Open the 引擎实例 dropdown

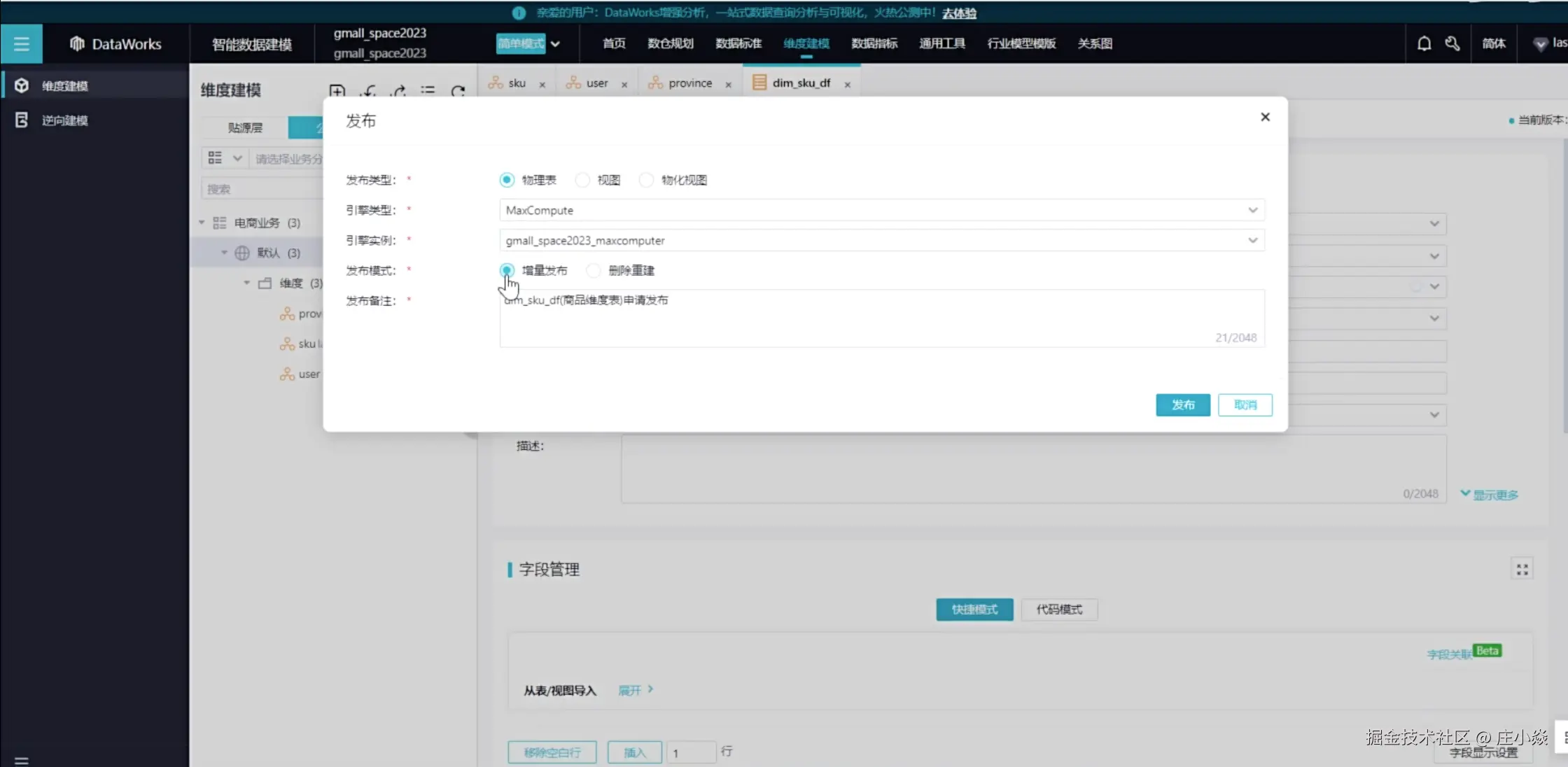tap(881, 241)
